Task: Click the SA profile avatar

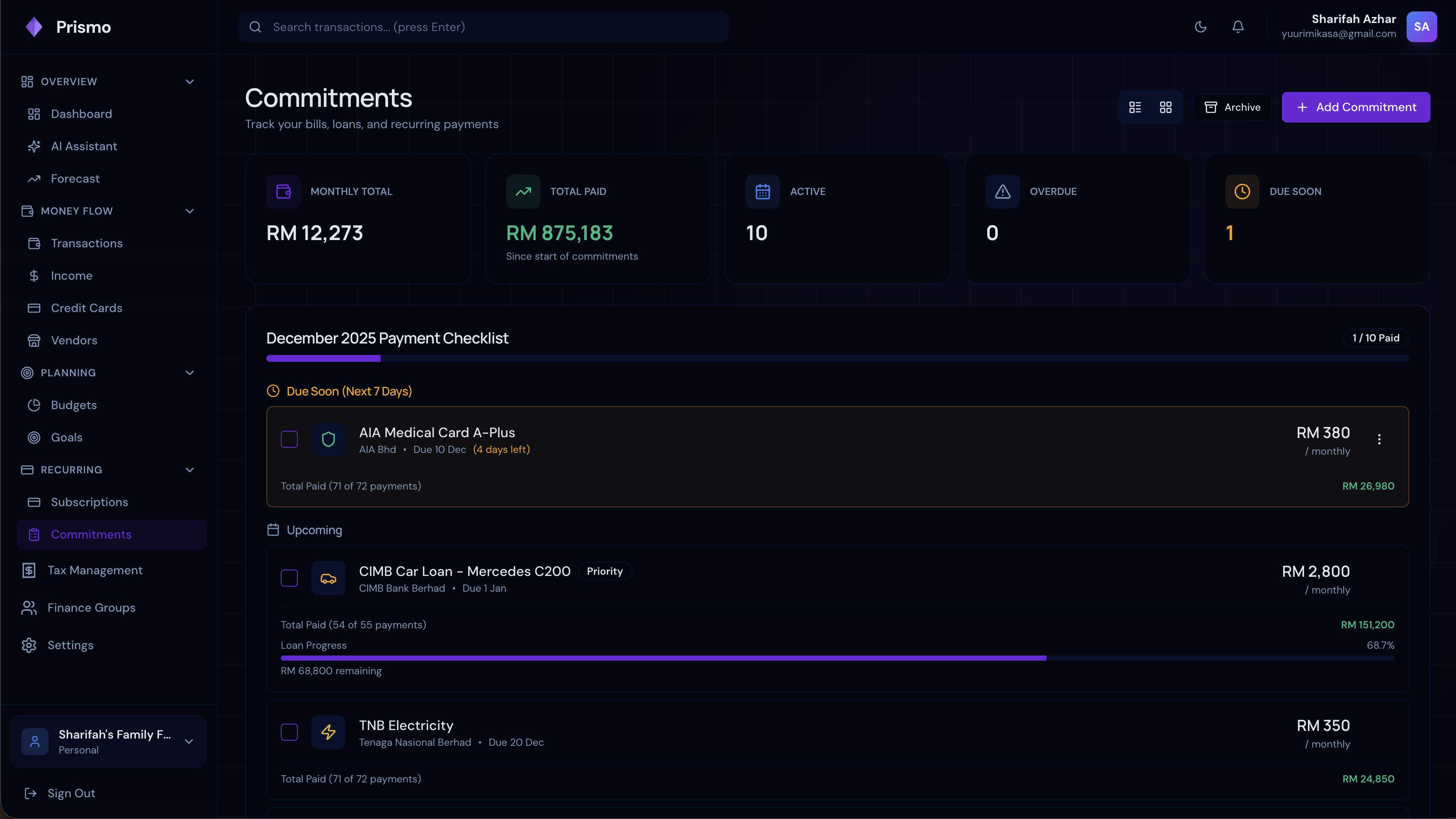Action: pyautogui.click(x=1421, y=26)
